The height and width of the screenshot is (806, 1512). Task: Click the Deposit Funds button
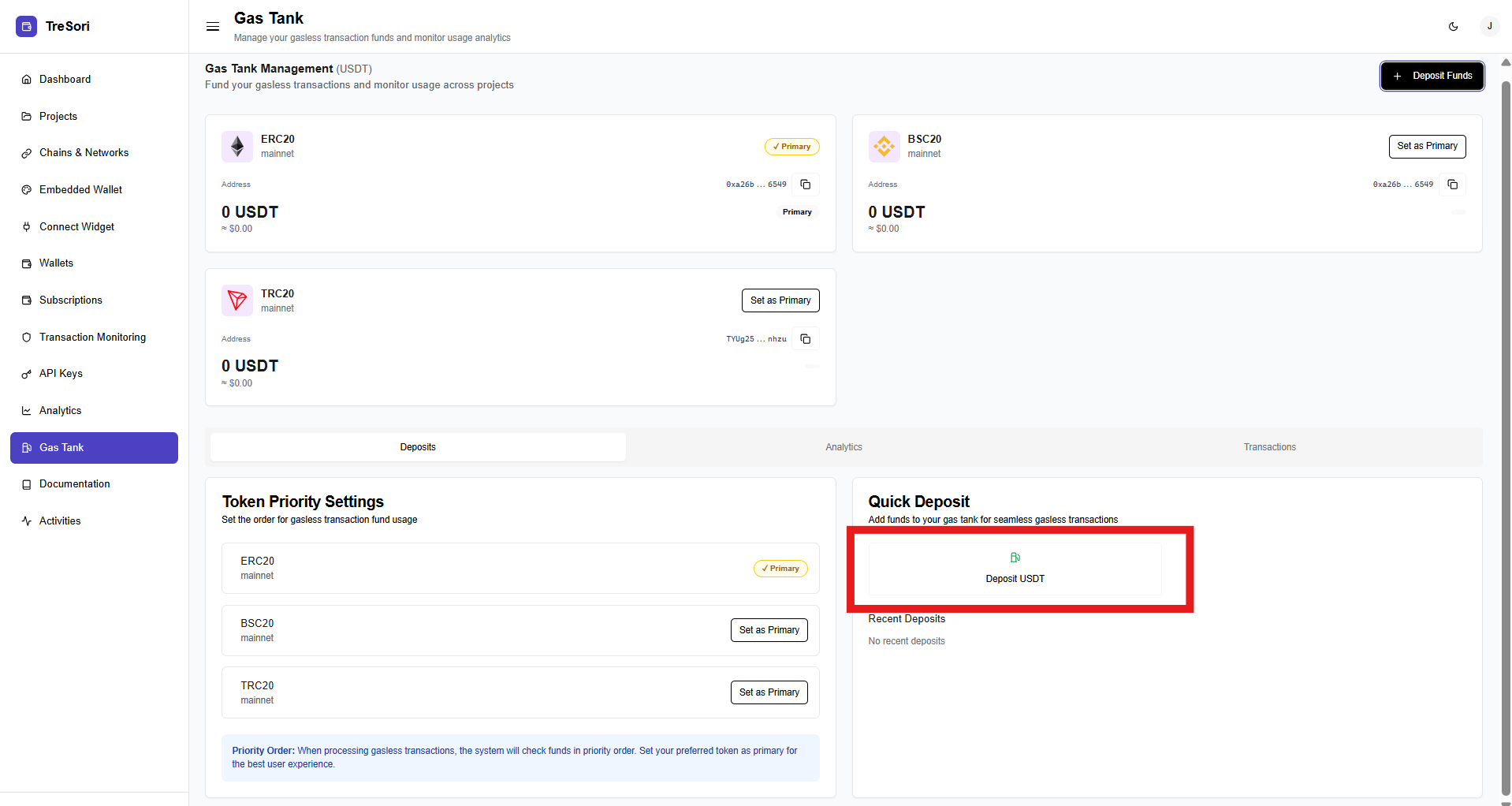coord(1432,76)
